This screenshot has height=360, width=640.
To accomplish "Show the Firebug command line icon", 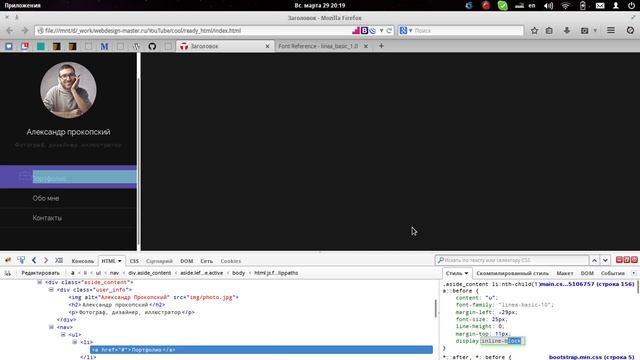I will [59, 260].
